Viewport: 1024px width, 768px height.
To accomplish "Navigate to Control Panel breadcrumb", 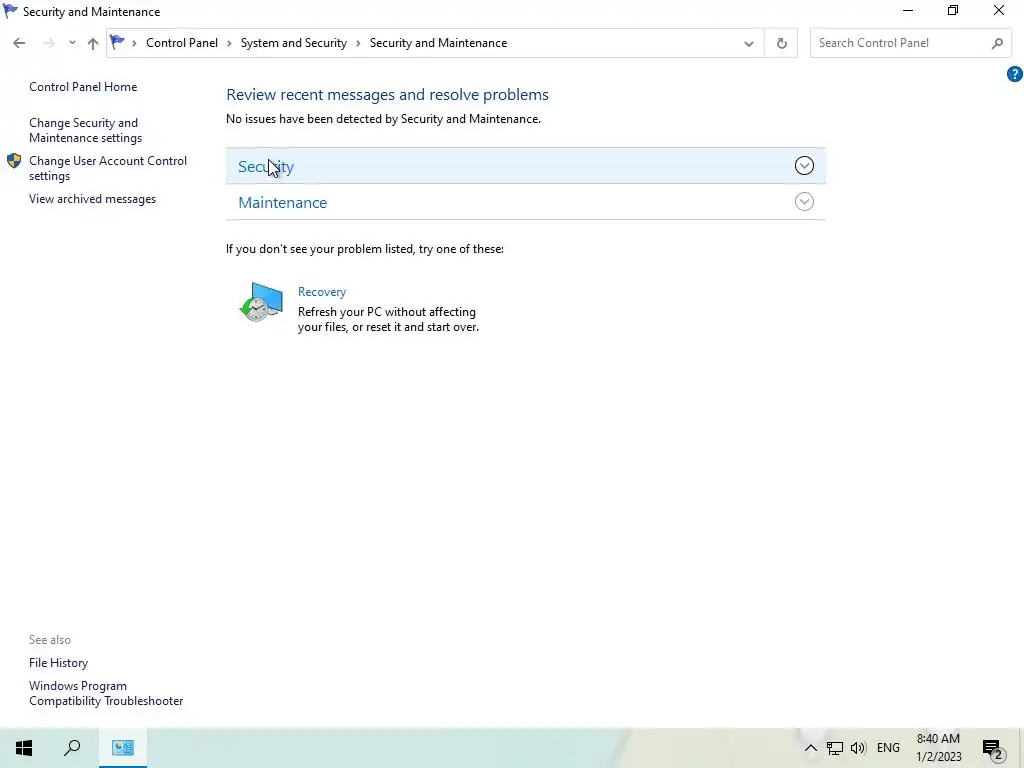I will click(x=182, y=43).
